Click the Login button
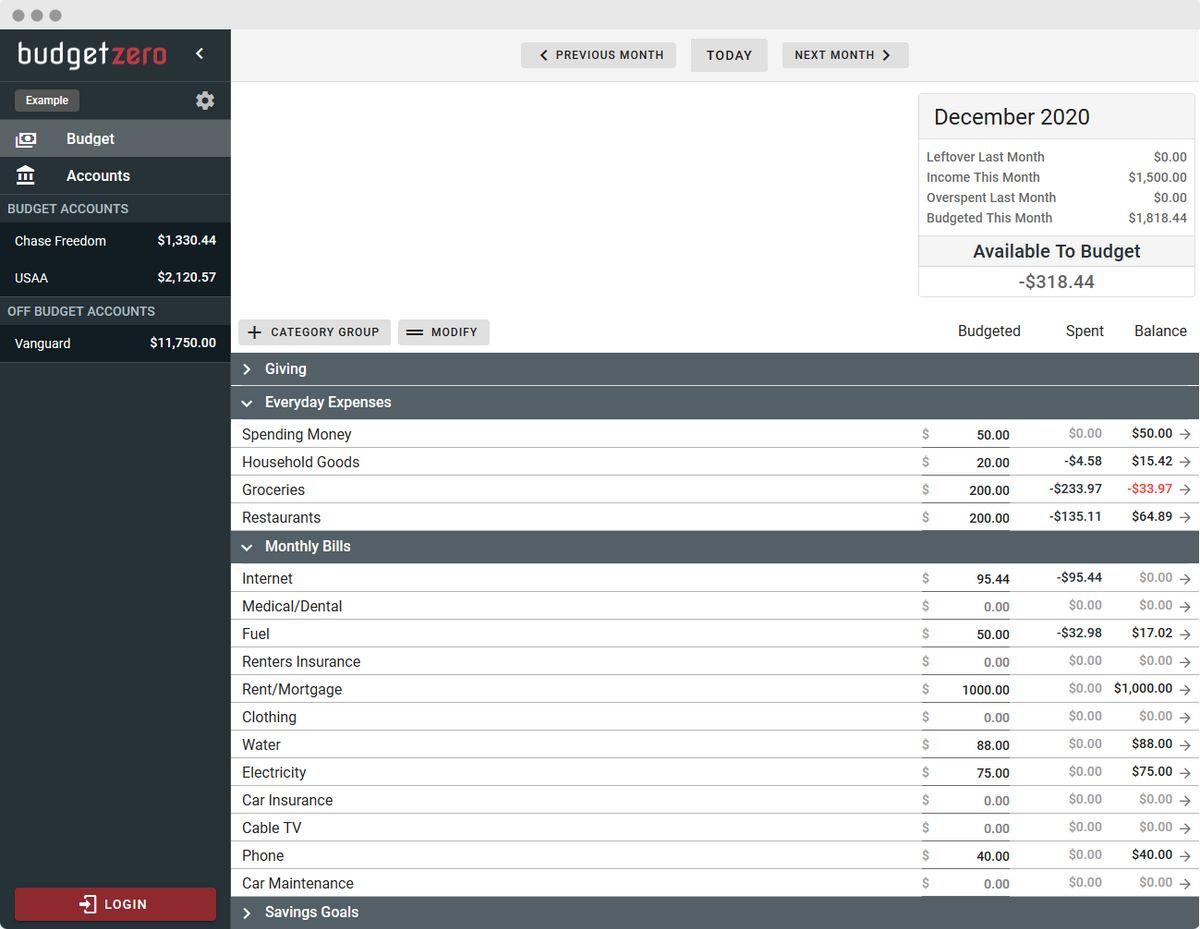 [x=115, y=904]
